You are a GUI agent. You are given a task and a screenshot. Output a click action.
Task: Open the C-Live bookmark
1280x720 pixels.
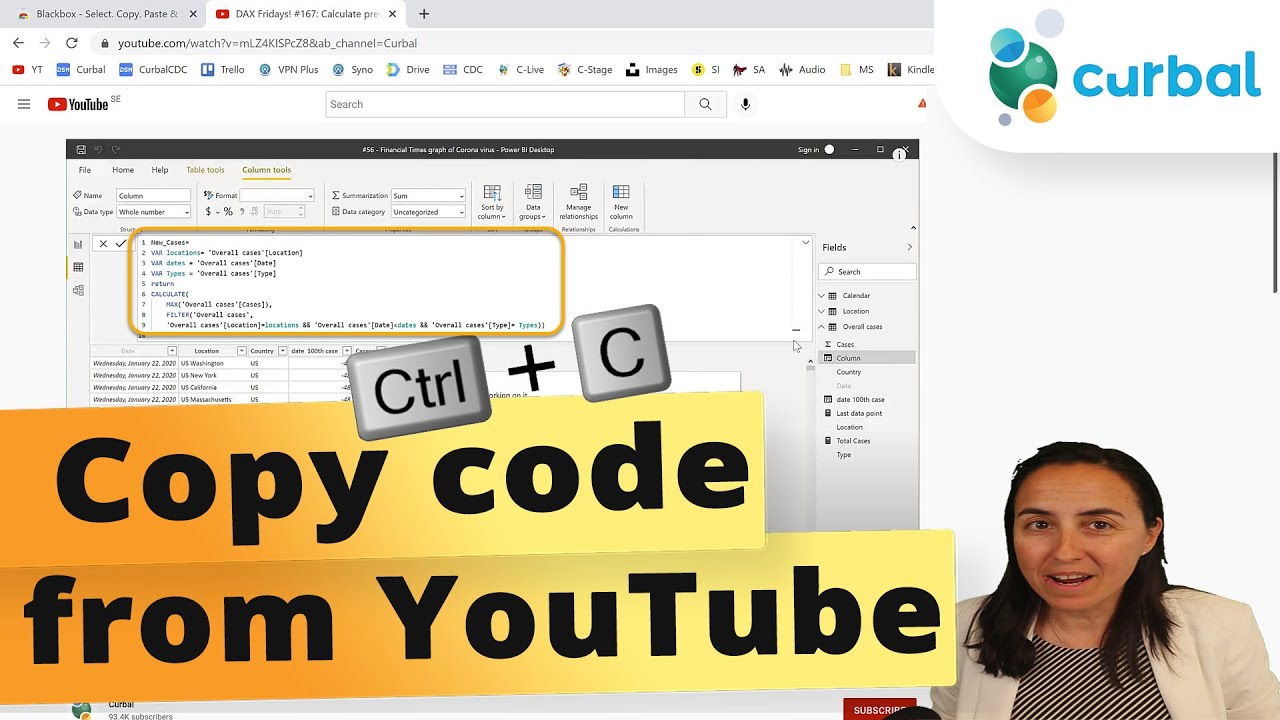(520, 70)
